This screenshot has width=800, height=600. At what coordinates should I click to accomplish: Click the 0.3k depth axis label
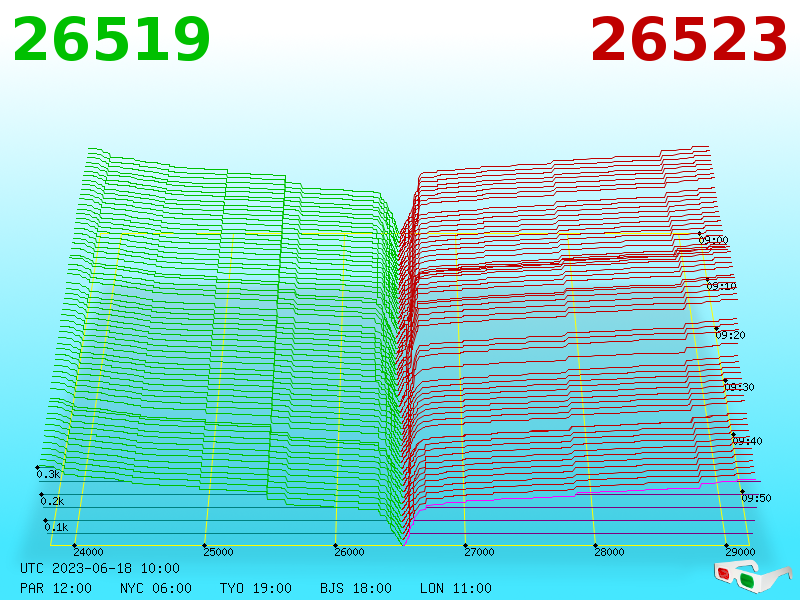[48, 474]
